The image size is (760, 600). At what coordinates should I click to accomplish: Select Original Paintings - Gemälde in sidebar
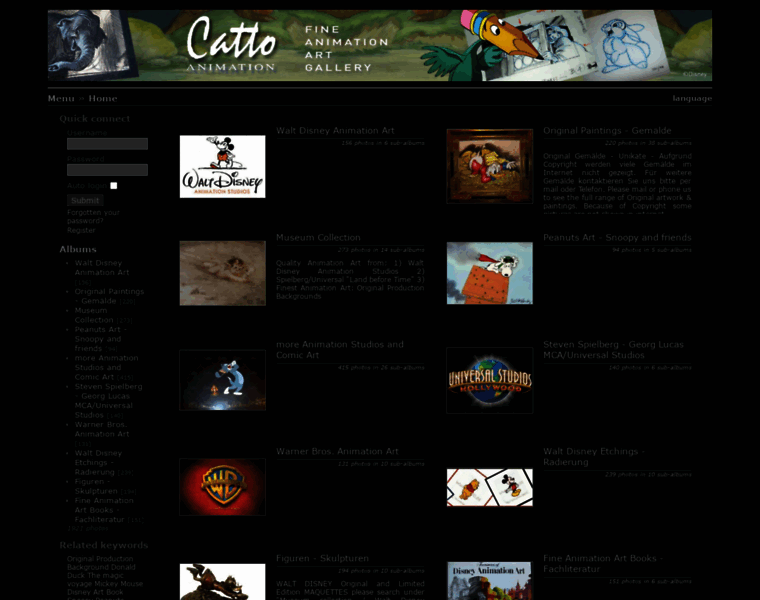(109, 296)
